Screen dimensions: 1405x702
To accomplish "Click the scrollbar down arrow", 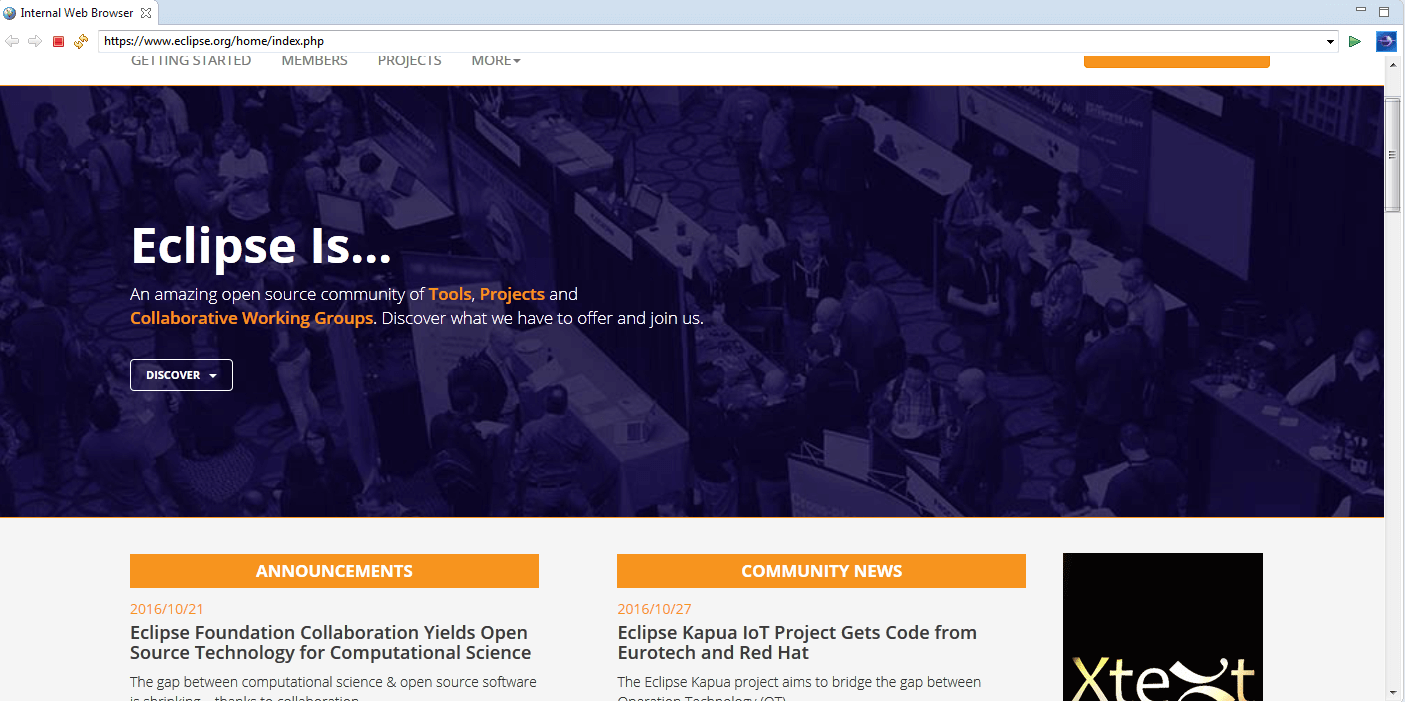I will pyautogui.click(x=1393, y=692).
